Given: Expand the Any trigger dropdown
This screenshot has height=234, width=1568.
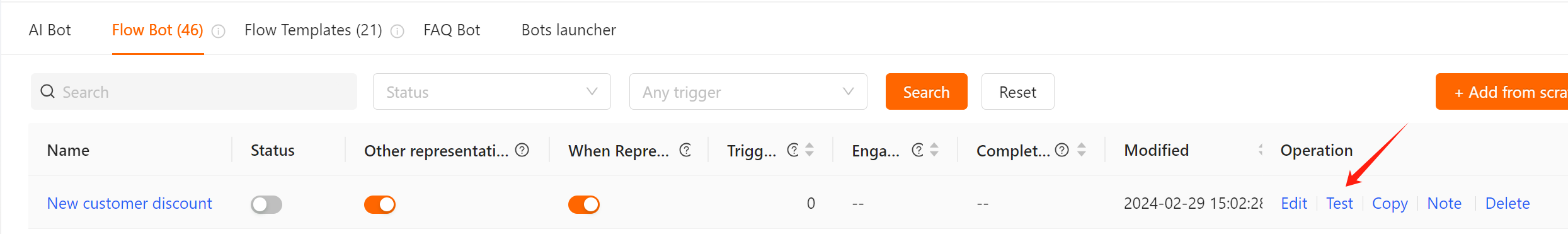Looking at the screenshot, I should (x=748, y=91).
